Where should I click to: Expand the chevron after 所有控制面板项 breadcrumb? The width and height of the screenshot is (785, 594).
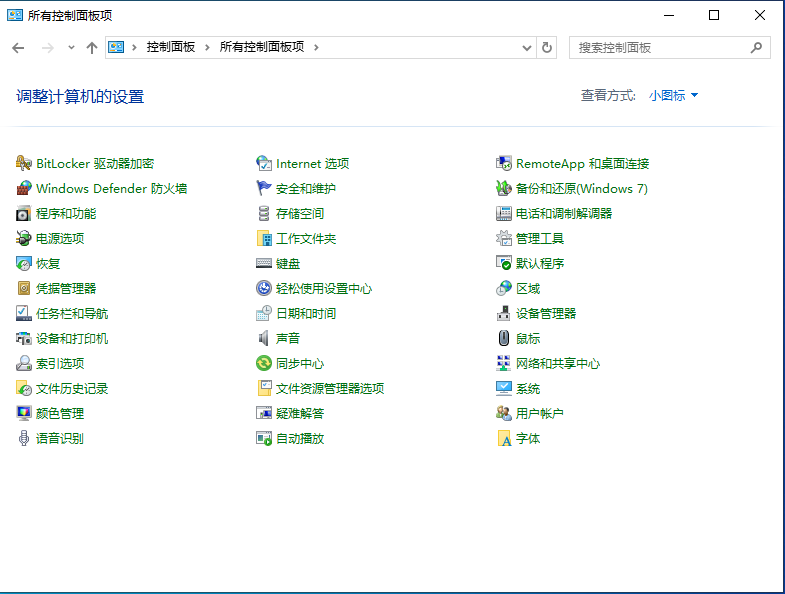(x=316, y=48)
